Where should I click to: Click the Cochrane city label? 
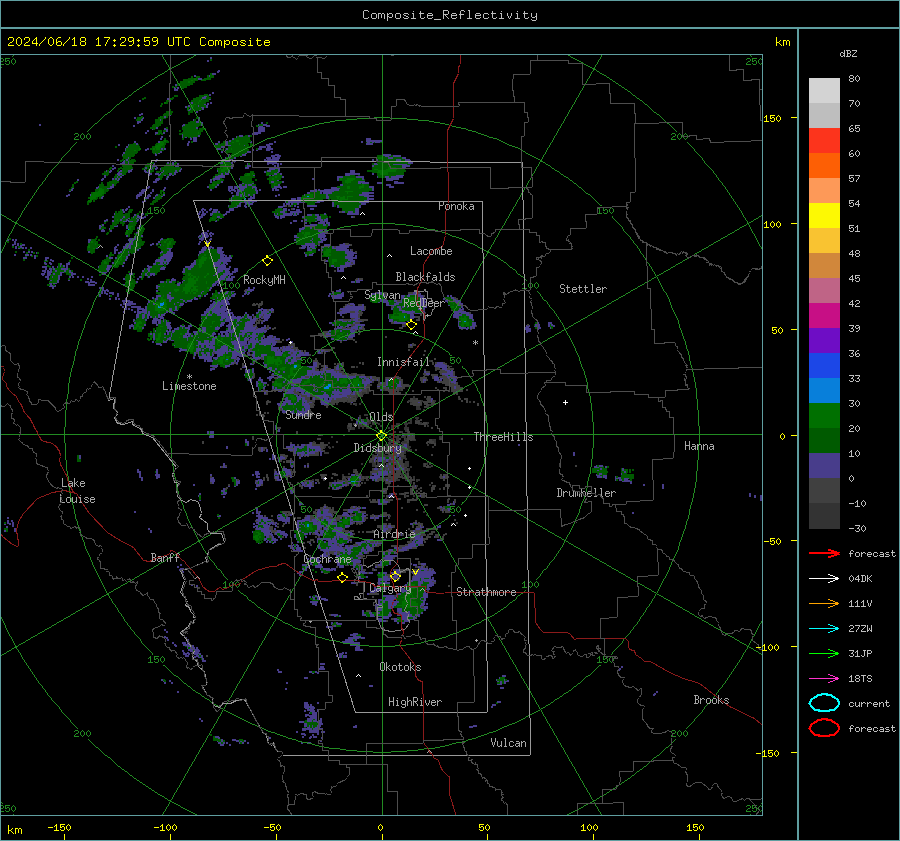pyautogui.click(x=327, y=559)
